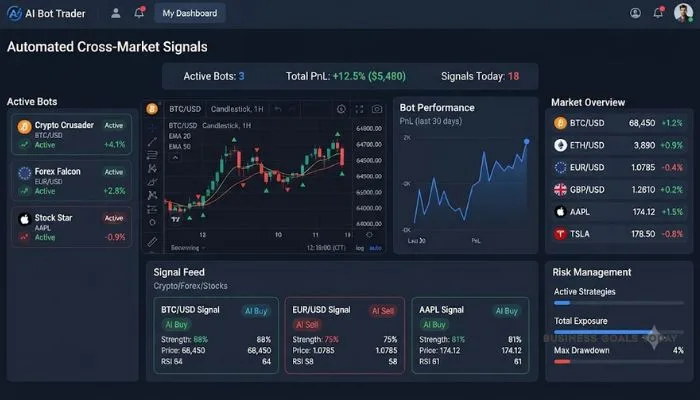700x400 pixels.
Task: Select the horizontal lines Fibonacci tool
Action: pyautogui.click(x=152, y=155)
